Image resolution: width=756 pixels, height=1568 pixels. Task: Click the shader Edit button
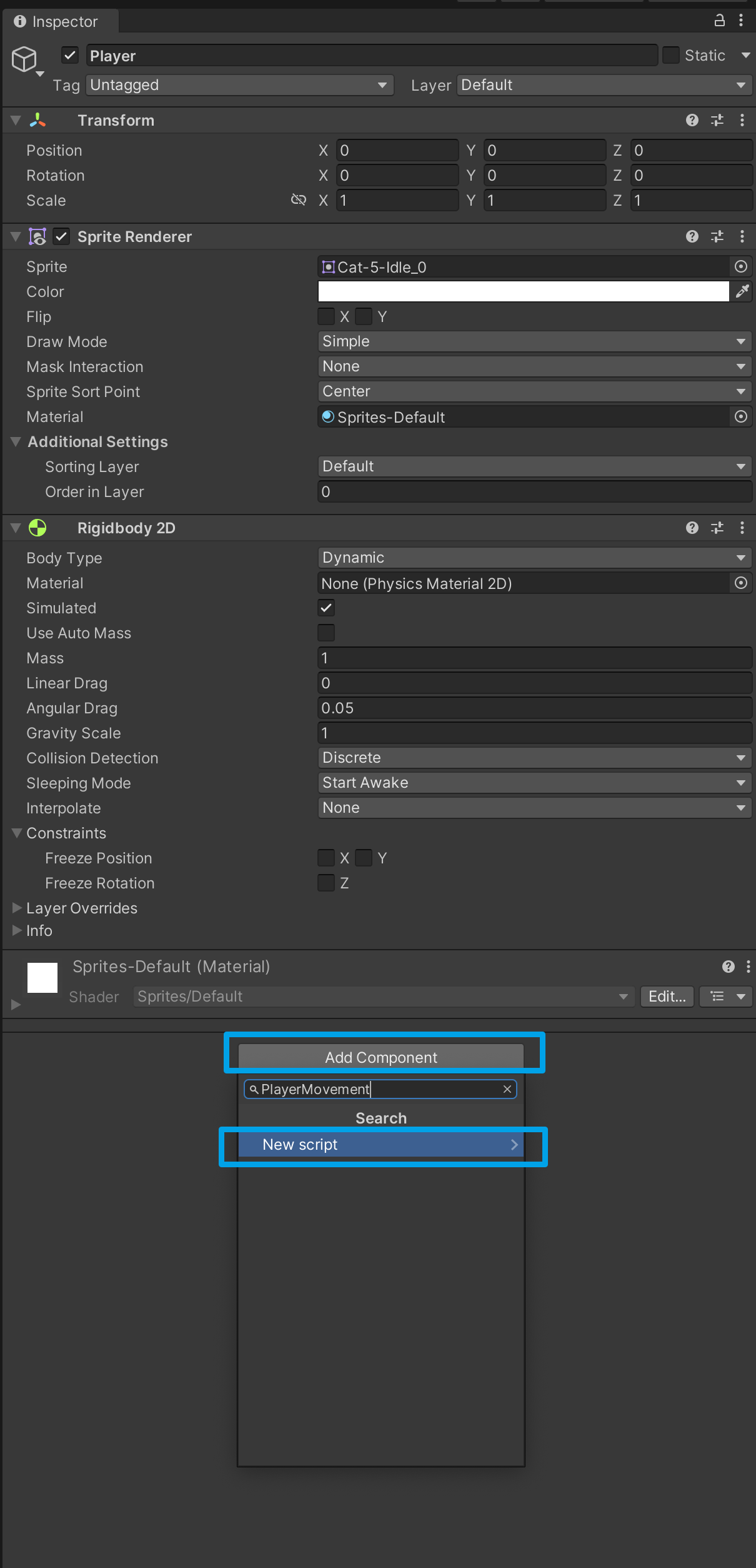(x=667, y=997)
